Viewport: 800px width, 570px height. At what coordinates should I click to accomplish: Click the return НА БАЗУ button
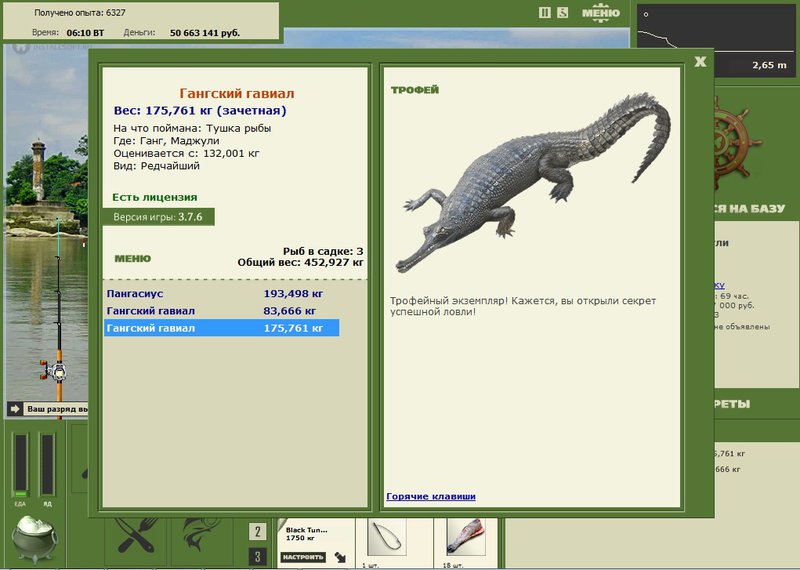pos(749,208)
